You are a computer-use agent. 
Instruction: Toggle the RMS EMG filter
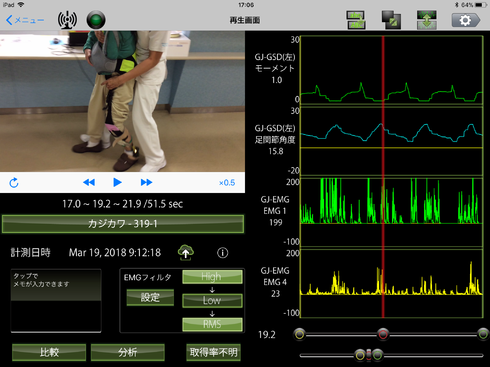[212, 324]
